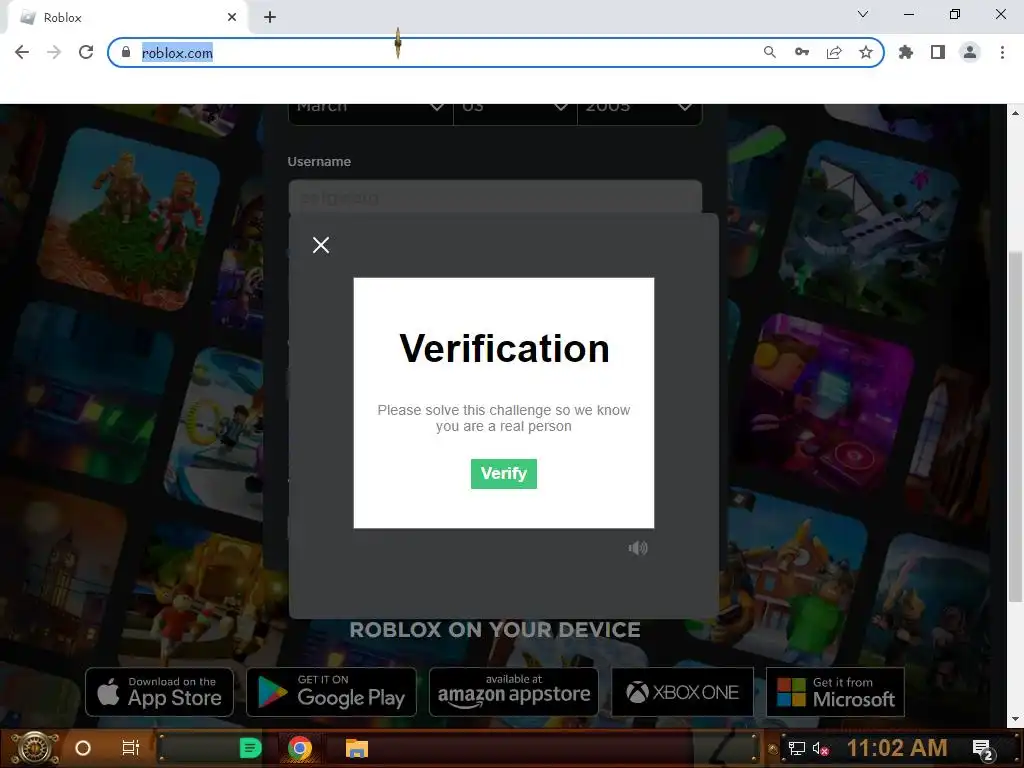This screenshot has height=768, width=1024.
Task: Expand the birthday day dropdown
Action: [515, 112]
